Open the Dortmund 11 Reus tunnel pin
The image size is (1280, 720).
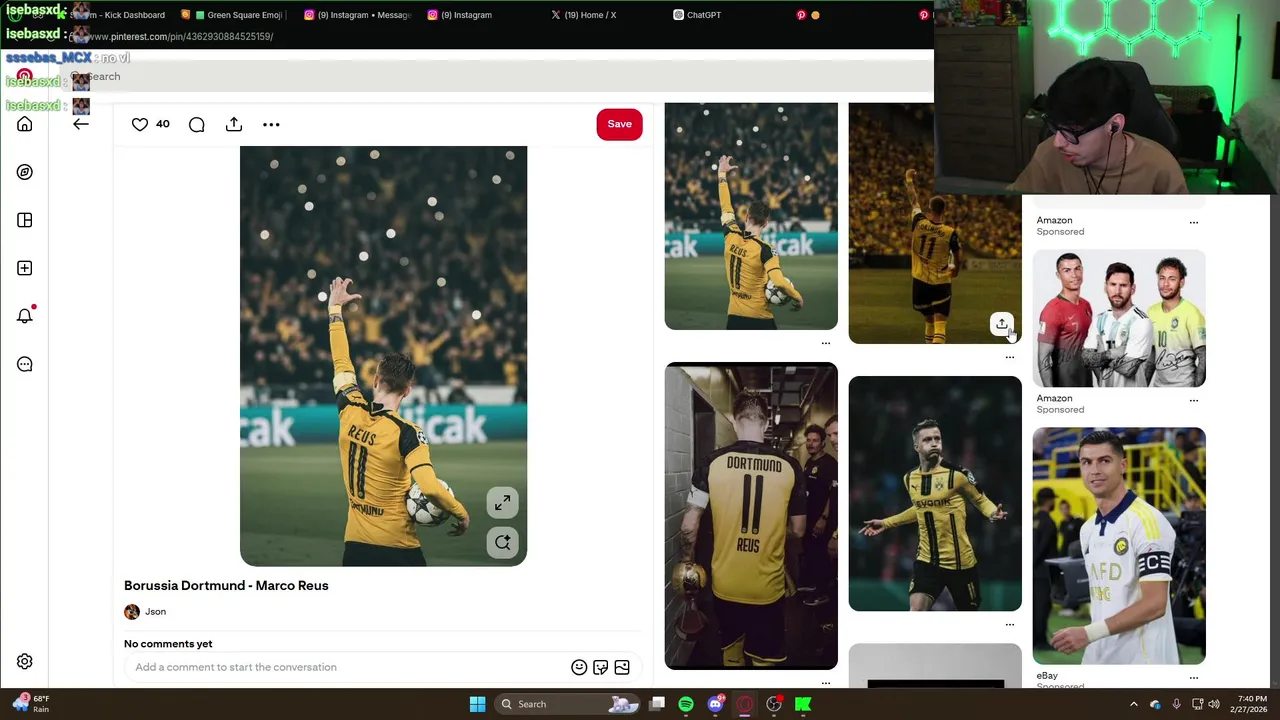(751, 516)
